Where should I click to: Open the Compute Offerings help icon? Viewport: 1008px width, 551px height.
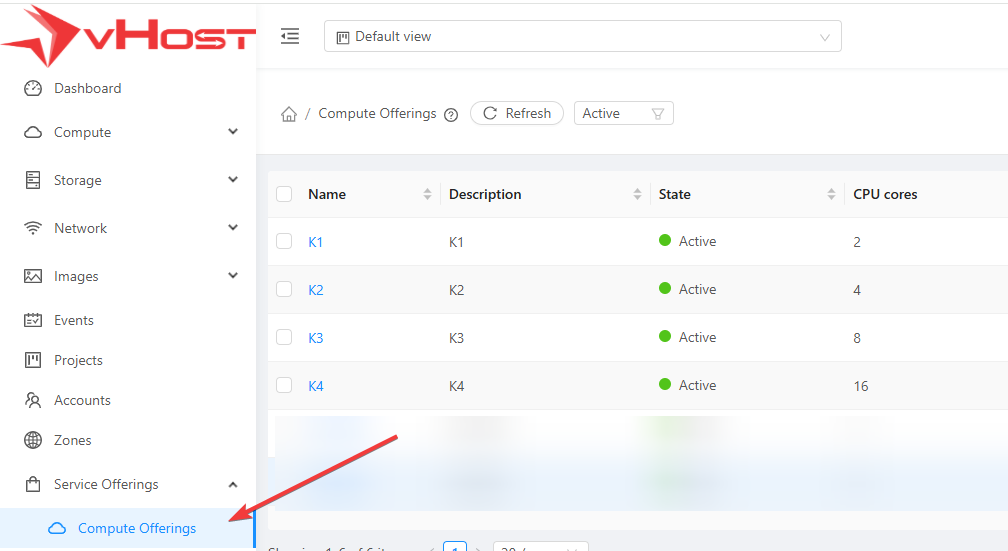point(451,115)
